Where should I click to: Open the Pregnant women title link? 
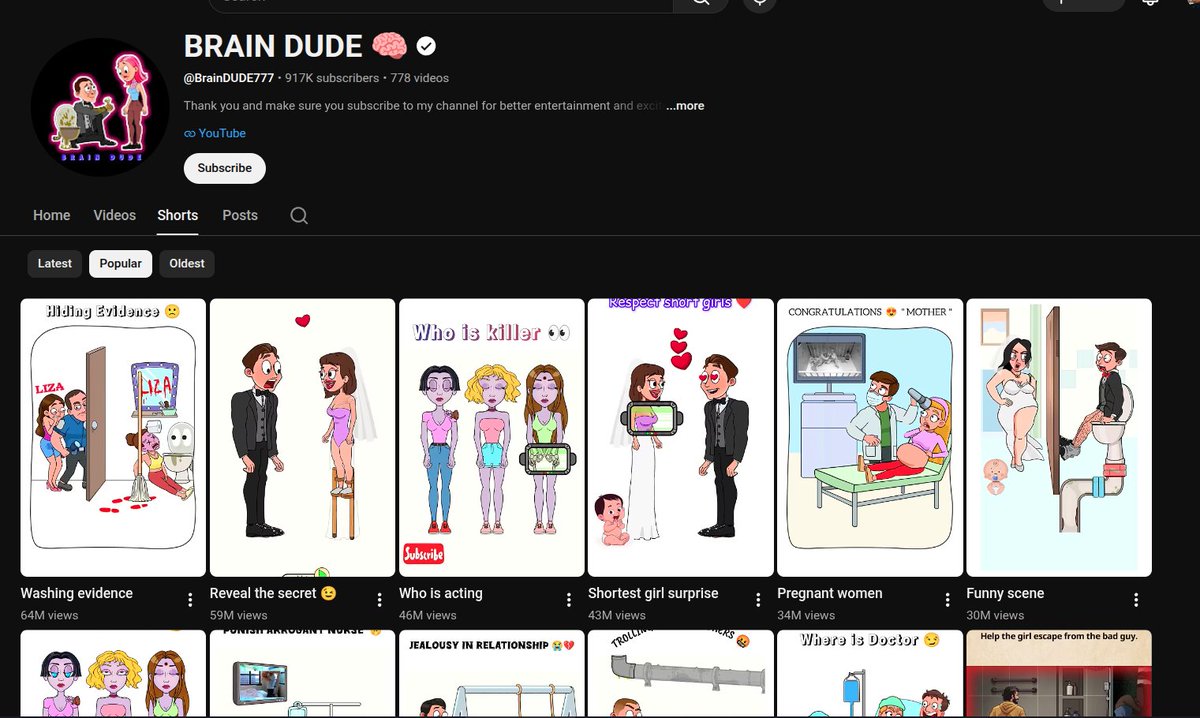click(830, 593)
